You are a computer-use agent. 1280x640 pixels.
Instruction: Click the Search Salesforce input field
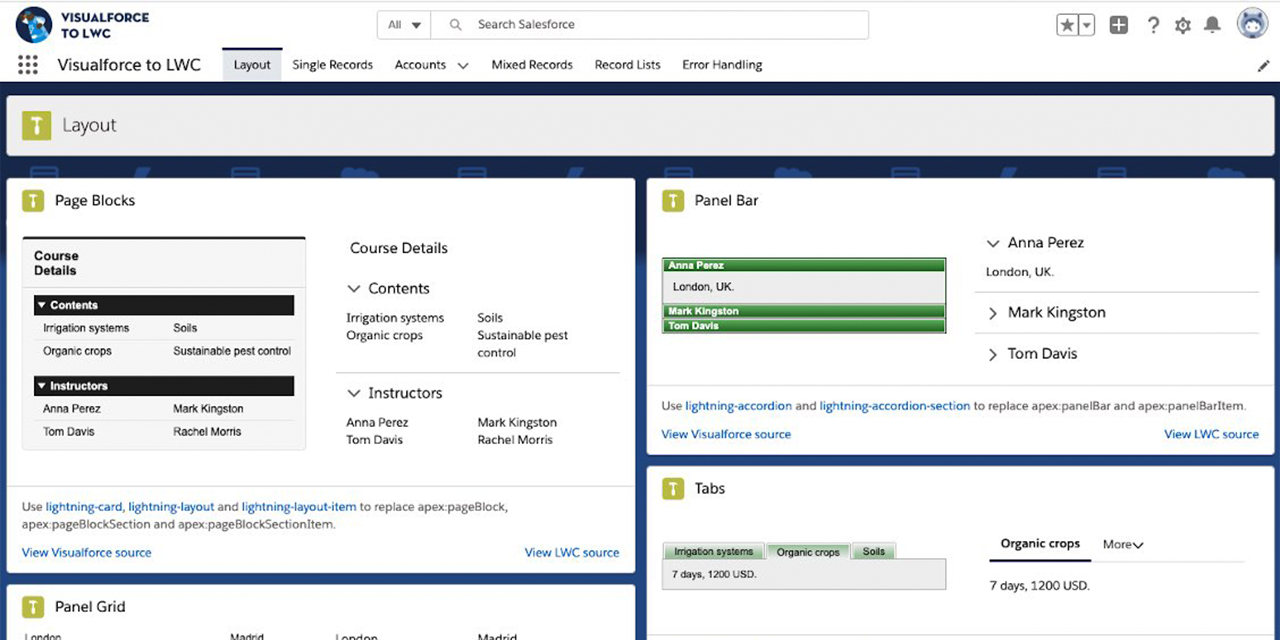(x=660, y=25)
